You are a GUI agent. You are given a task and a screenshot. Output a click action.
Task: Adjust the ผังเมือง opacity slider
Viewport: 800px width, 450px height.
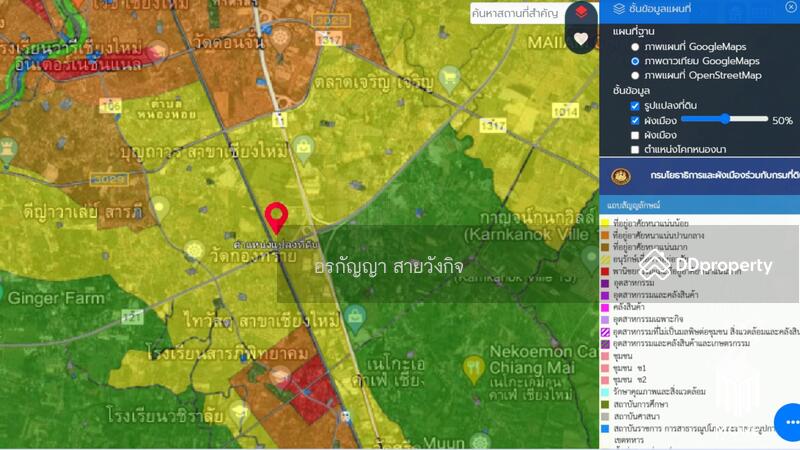click(x=724, y=119)
